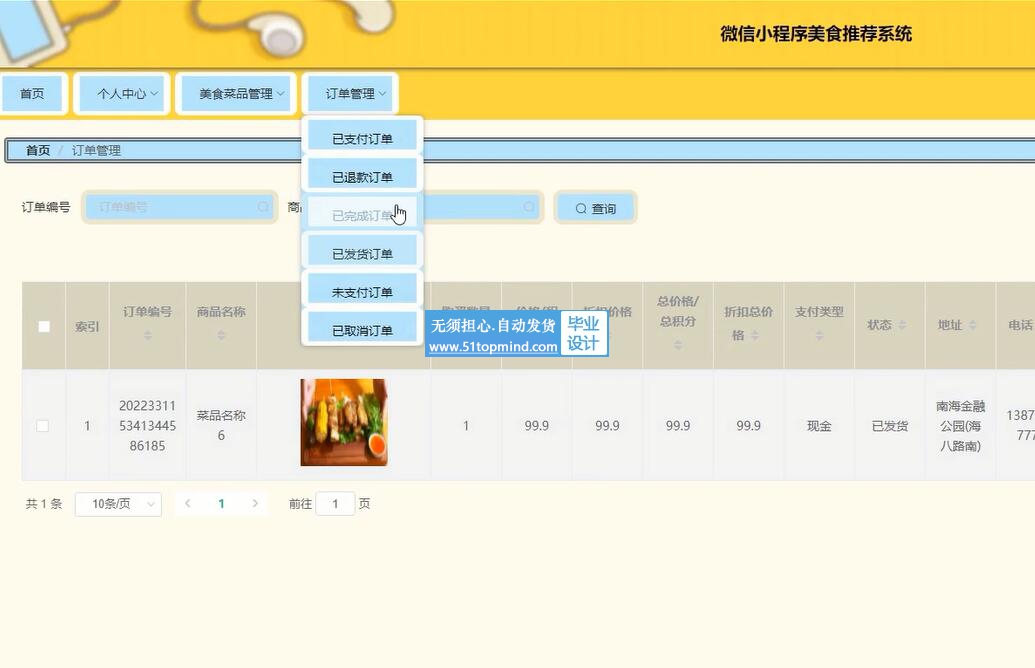
Task: Click the 共 1 条 total count text
Action: click(44, 504)
